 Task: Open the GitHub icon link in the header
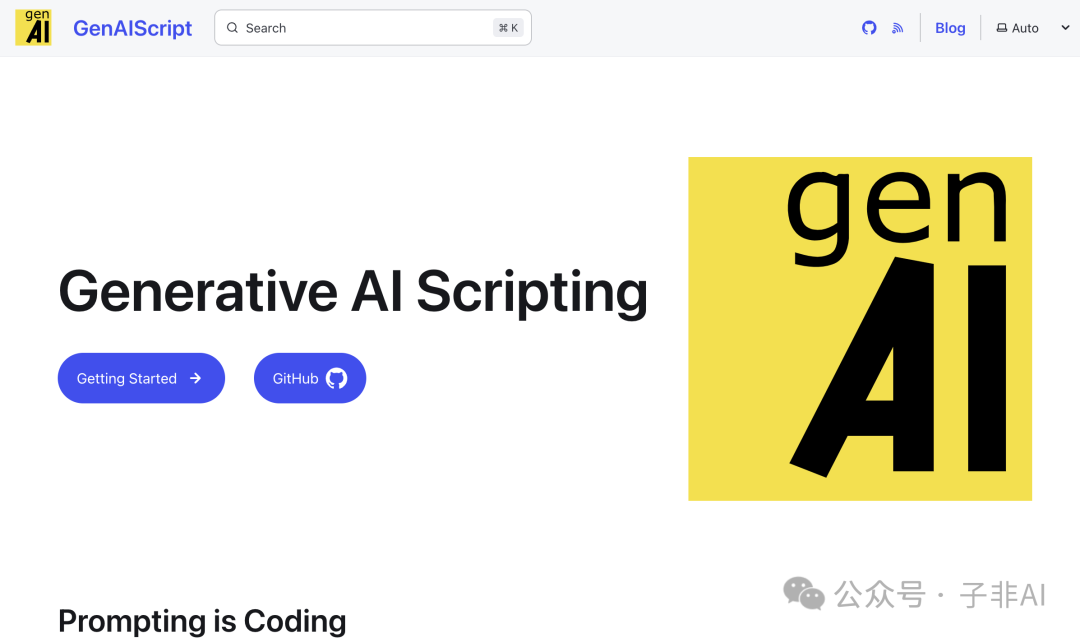point(869,28)
